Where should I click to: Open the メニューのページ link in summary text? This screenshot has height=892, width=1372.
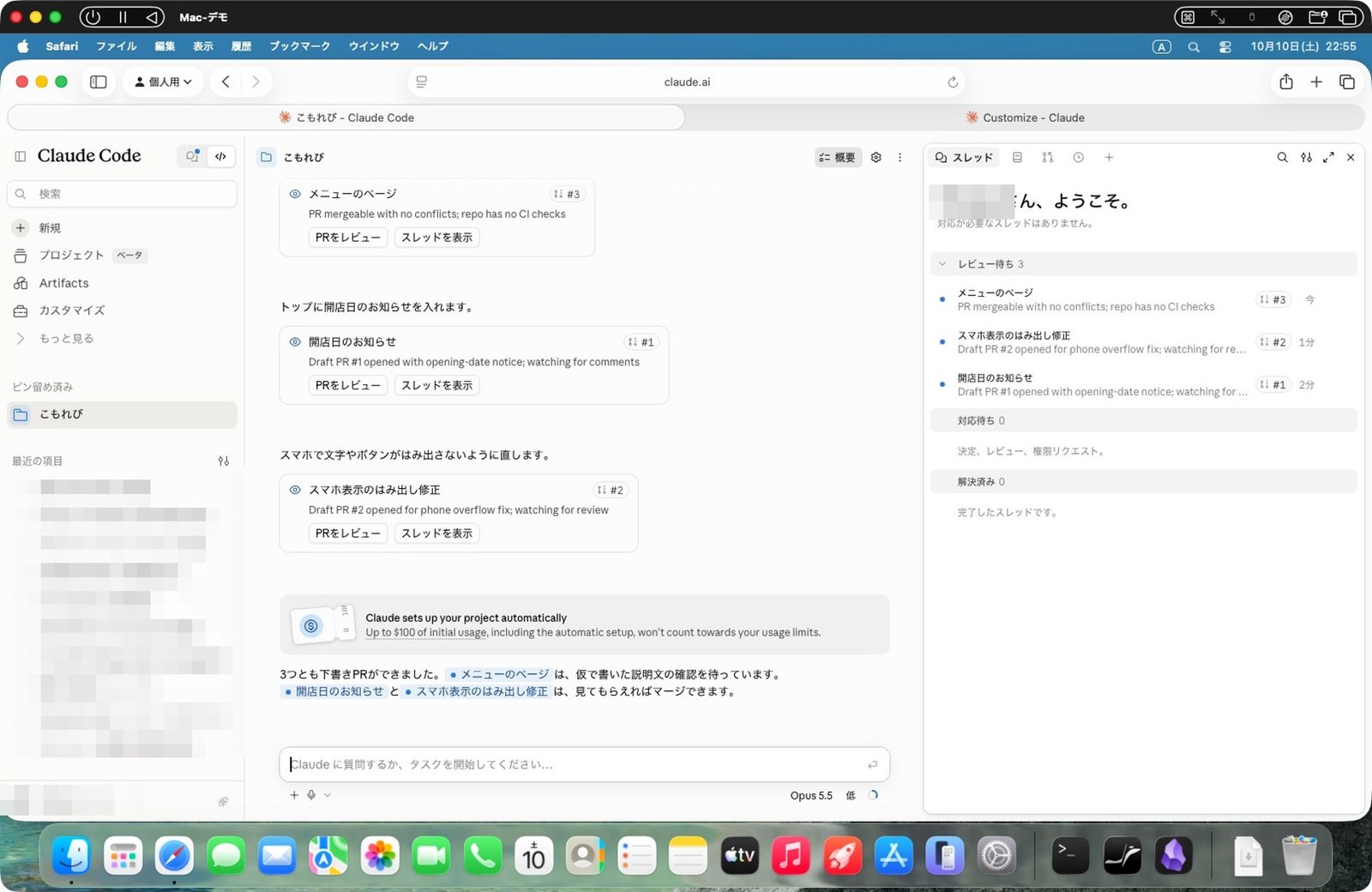(500, 674)
